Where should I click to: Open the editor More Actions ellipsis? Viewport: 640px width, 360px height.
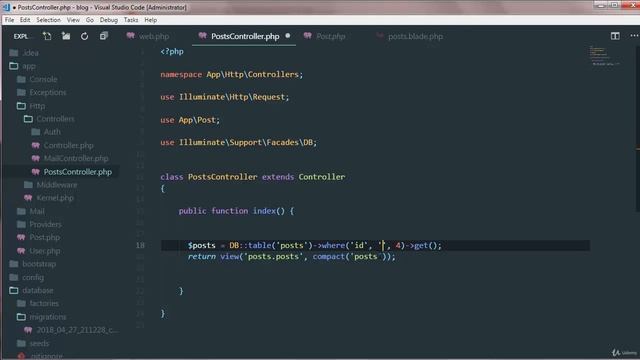(634, 36)
